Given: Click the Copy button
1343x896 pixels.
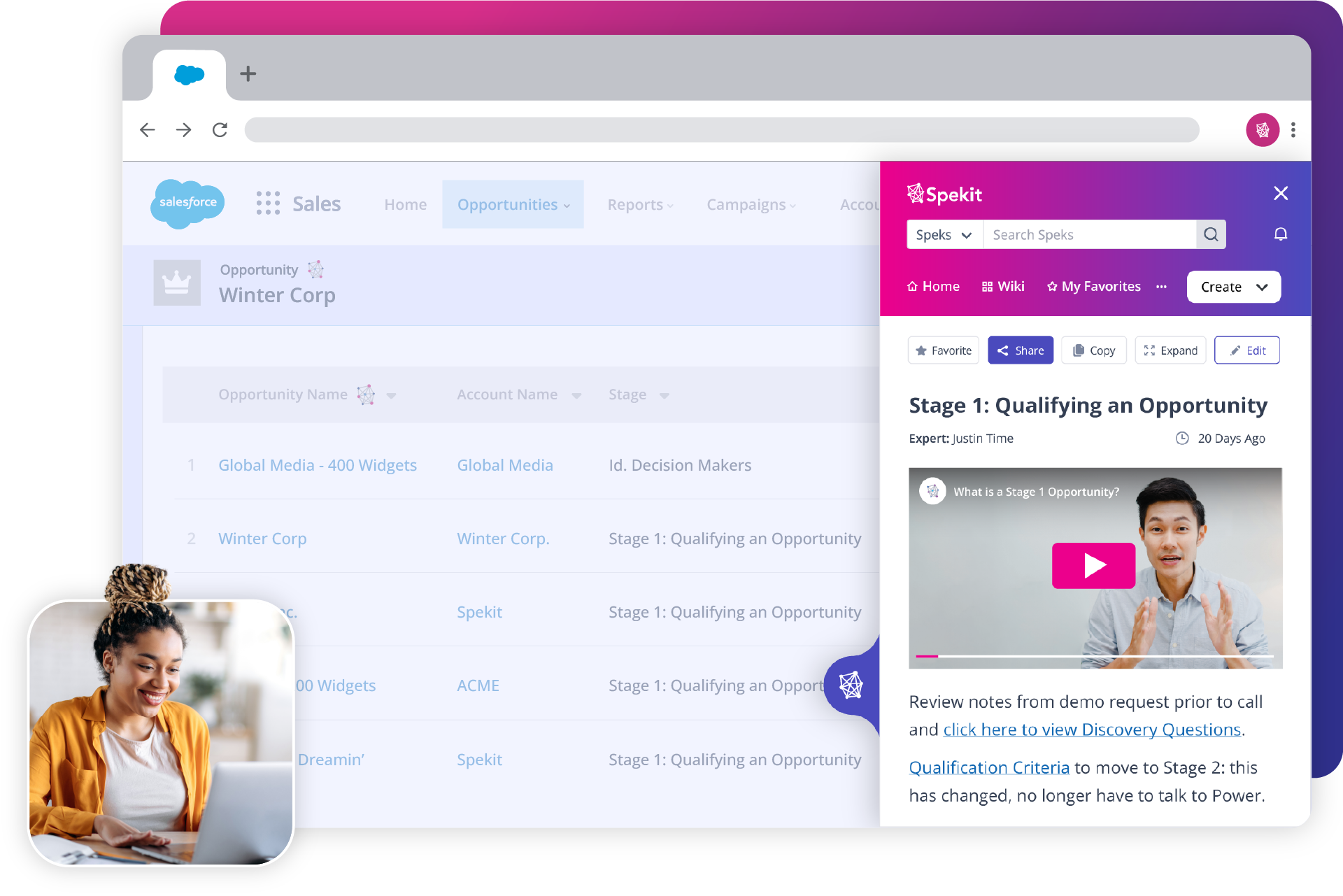Looking at the screenshot, I should click(1094, 350).
